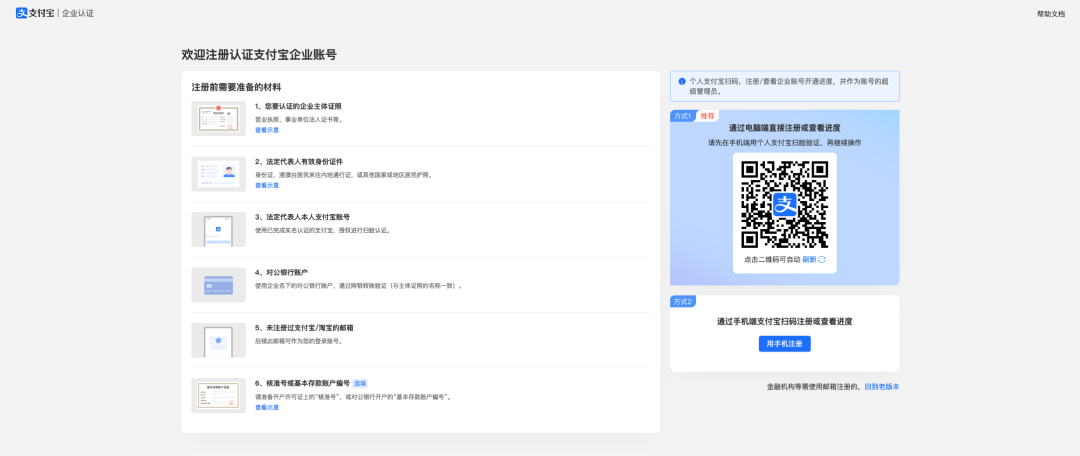This screenshot has width=1080, height=456.
Task: Click the Alipay account phone thumbnail
Action: click(218, 229)
